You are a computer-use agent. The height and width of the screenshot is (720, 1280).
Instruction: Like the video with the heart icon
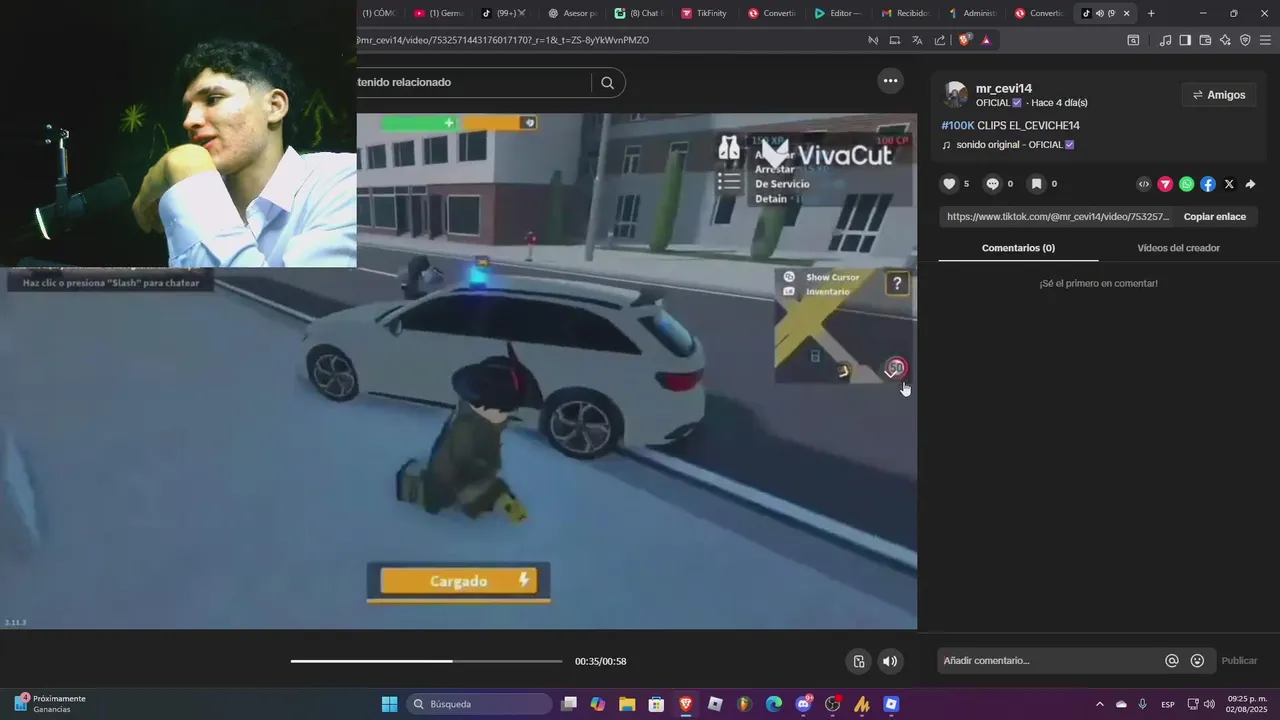pyautogui.click(x=950, y=184)
